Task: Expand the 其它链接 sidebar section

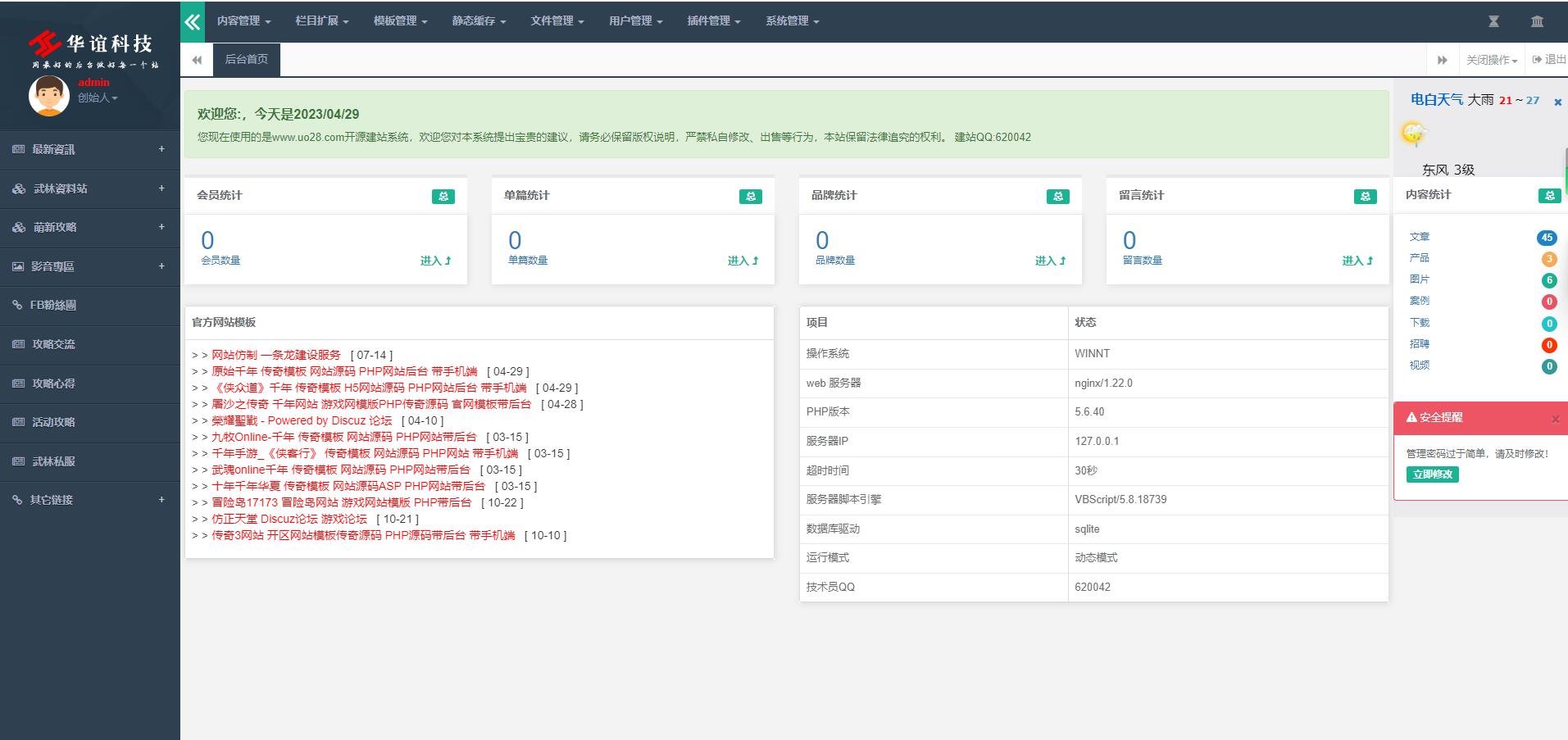Action: 90,500
